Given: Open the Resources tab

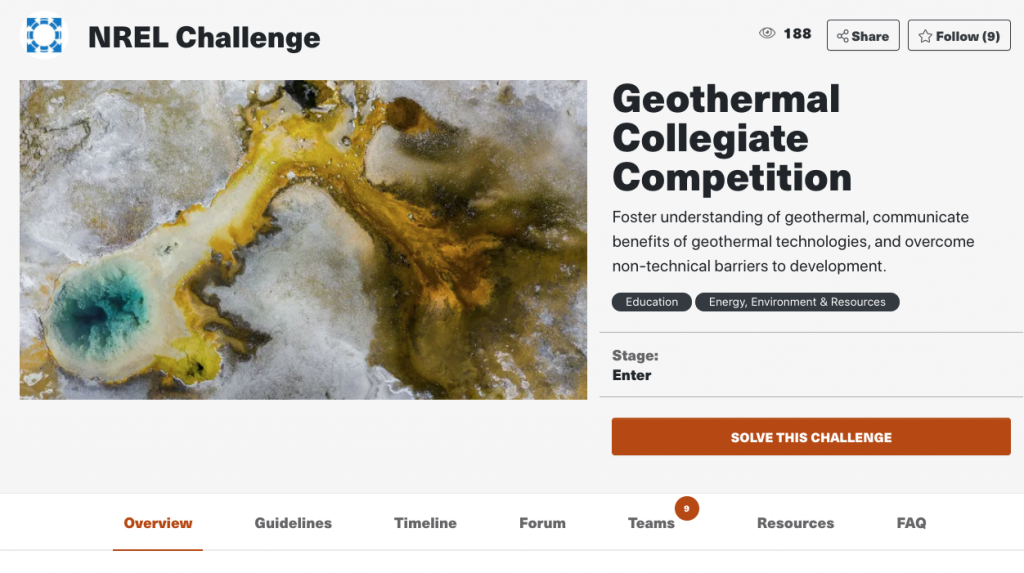Looking at the screenshot, I should tap(795, 523).
